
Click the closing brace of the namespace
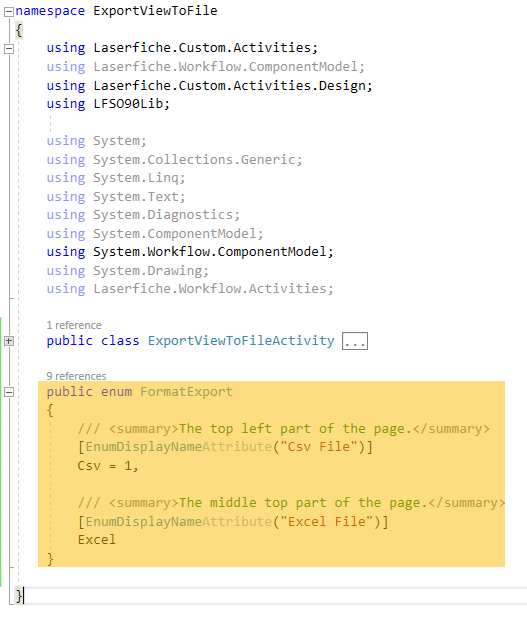[x=19, y=595]
